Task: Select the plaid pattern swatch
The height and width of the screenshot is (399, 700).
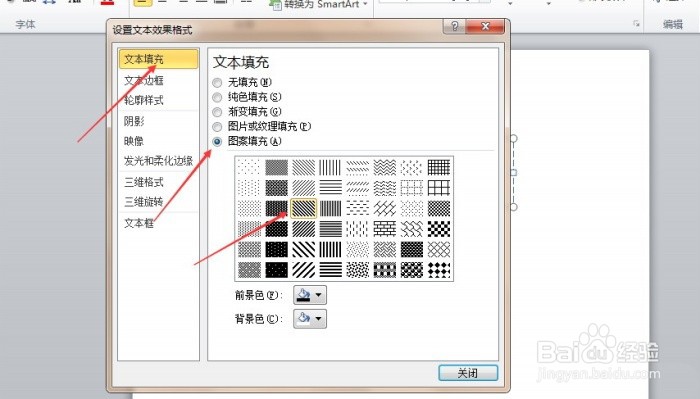Action: 384,270
